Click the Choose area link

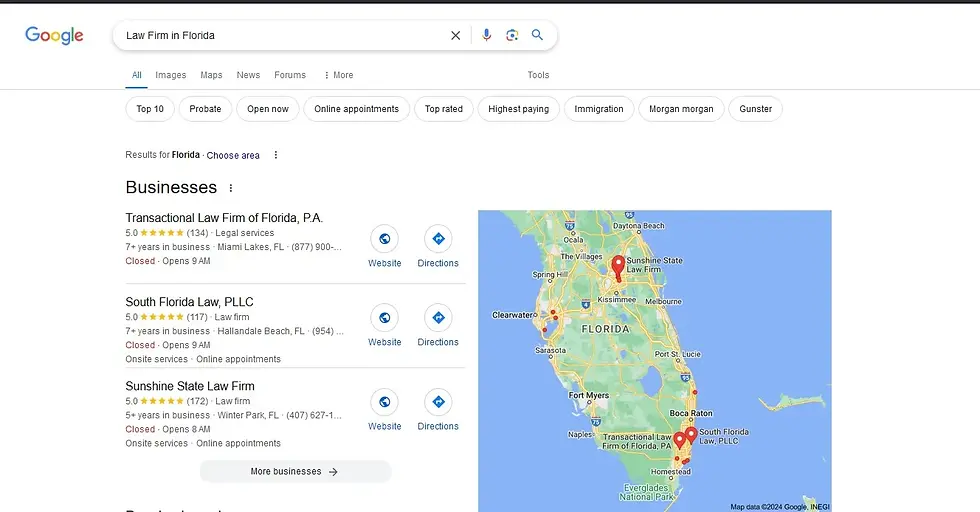pyautogui.click(x=233, y=155)
